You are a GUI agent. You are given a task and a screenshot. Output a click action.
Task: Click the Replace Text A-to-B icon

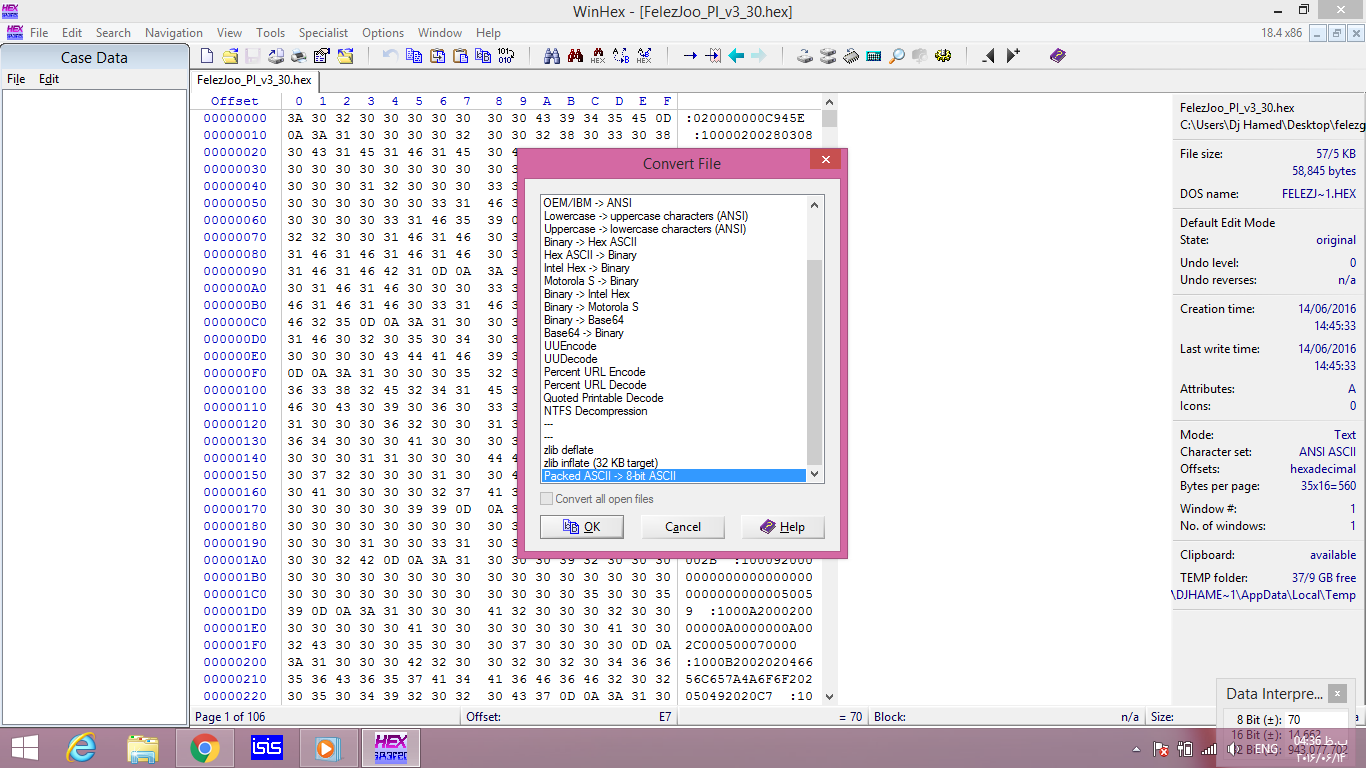pos(621,56)
